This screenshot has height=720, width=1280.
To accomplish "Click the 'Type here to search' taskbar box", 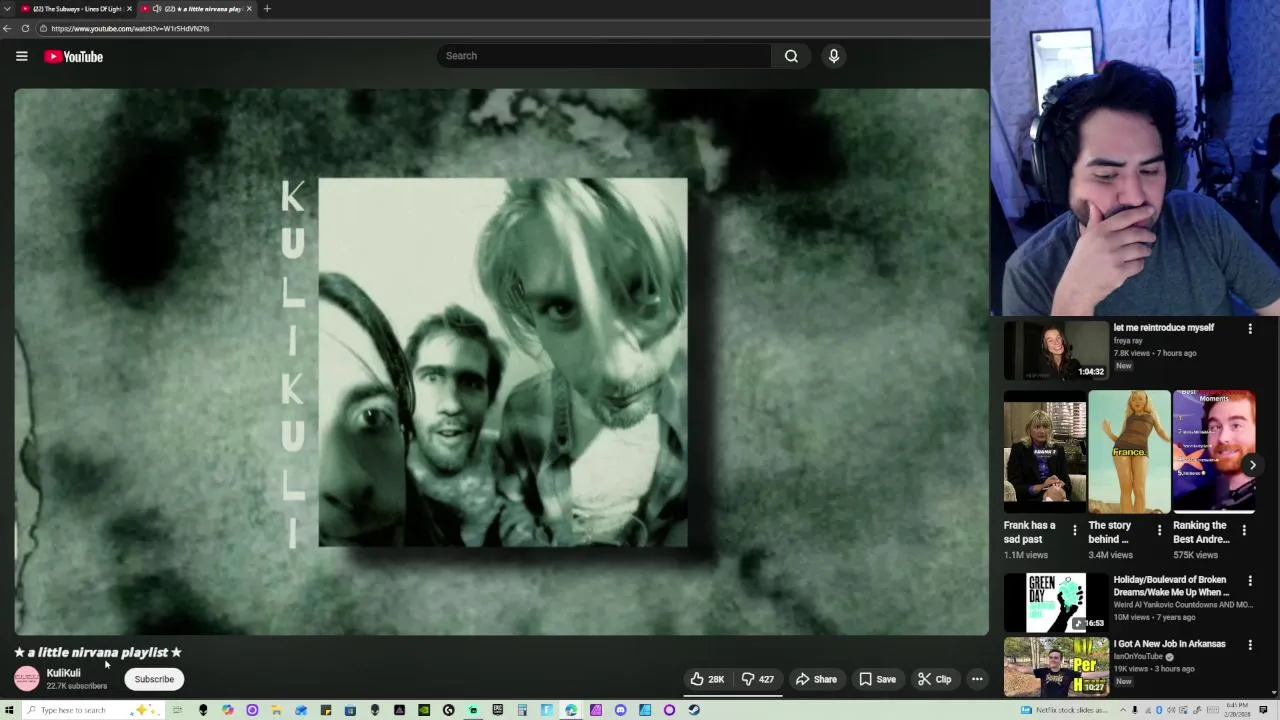I will tap(92, 710).
